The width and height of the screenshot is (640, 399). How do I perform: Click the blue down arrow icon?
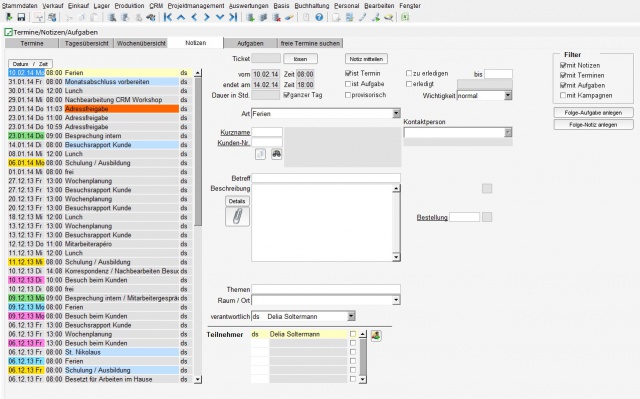point(220,17)
